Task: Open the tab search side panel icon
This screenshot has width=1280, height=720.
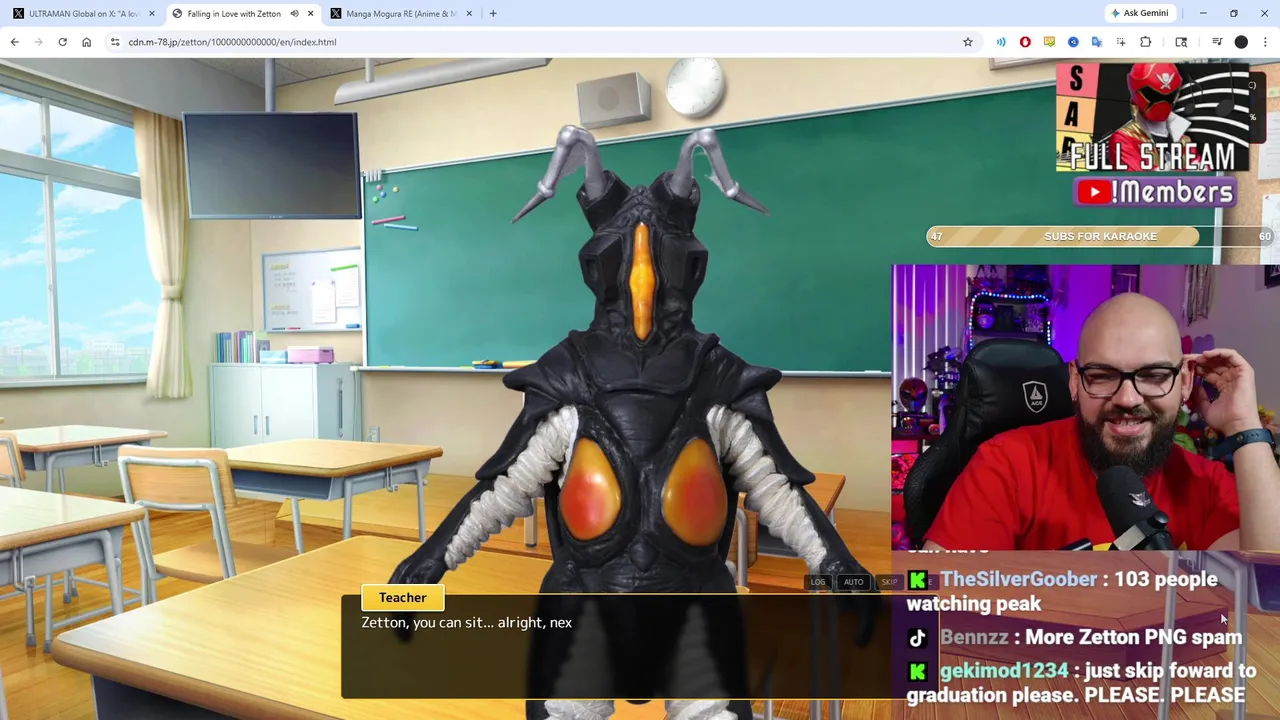Action: click(1181, 42)
